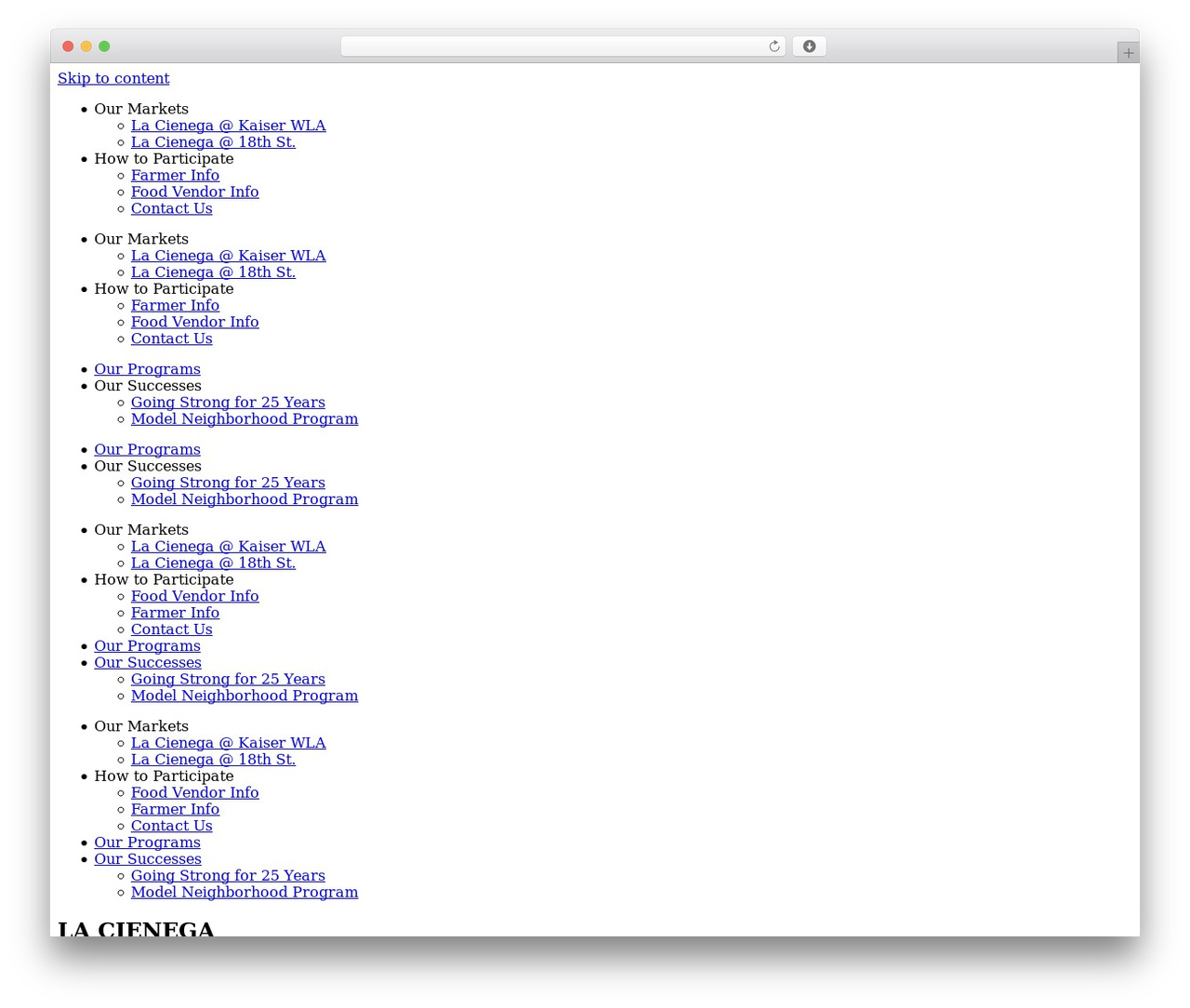1190x1008 pixels.
Task: Open Farmer Info in the topmost menu list
Action: (x=175, y=176)
